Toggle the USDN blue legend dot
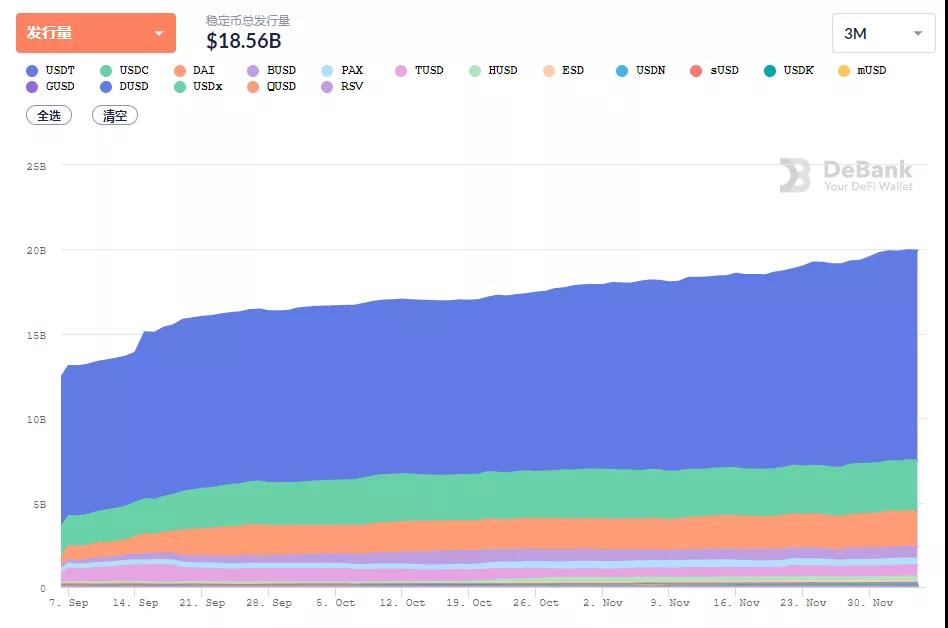The width and height of the screenshot is (948, 628). point(622,71)
